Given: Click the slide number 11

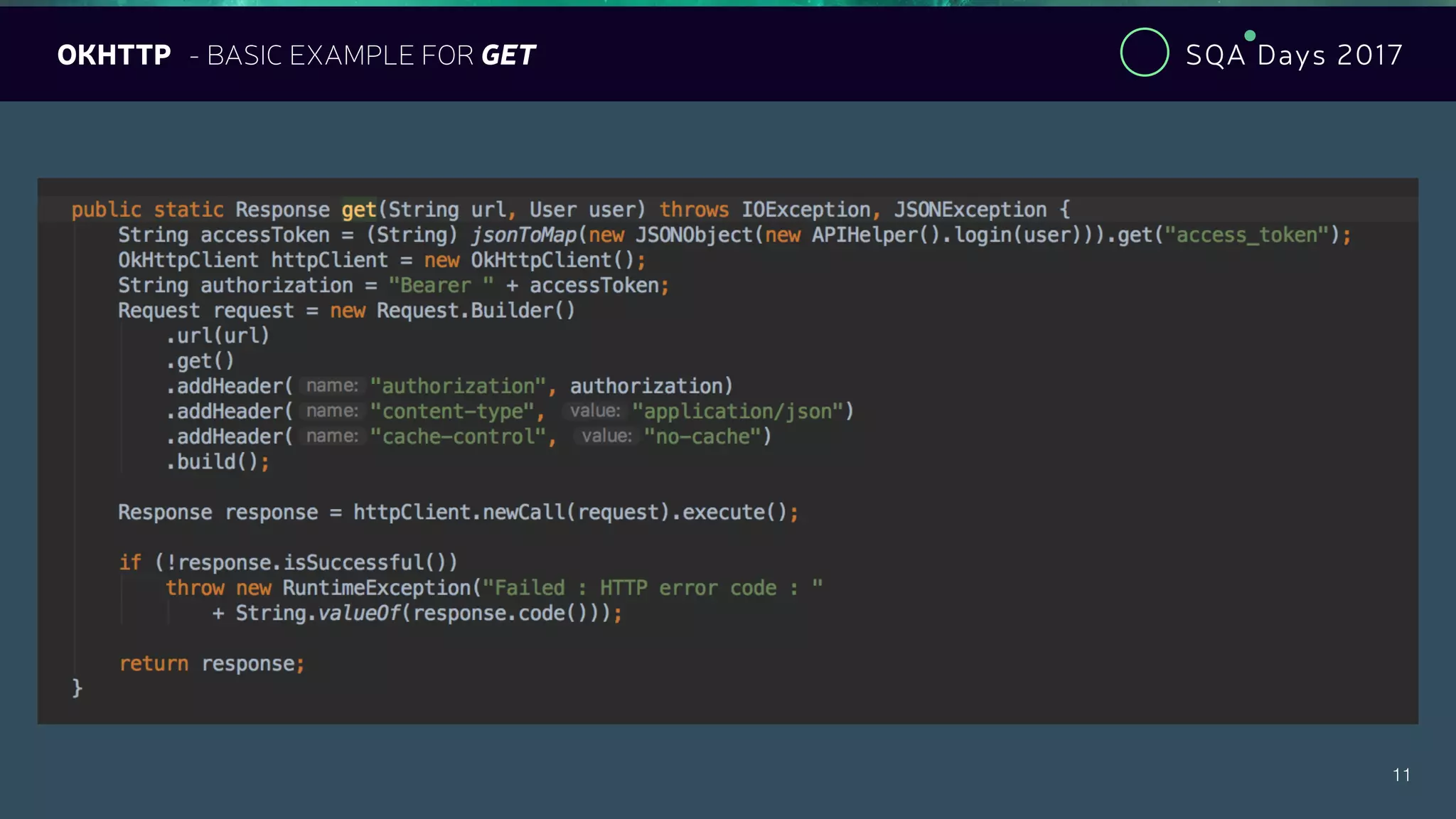Looking at the screenshot, I should click(1401, 775).
